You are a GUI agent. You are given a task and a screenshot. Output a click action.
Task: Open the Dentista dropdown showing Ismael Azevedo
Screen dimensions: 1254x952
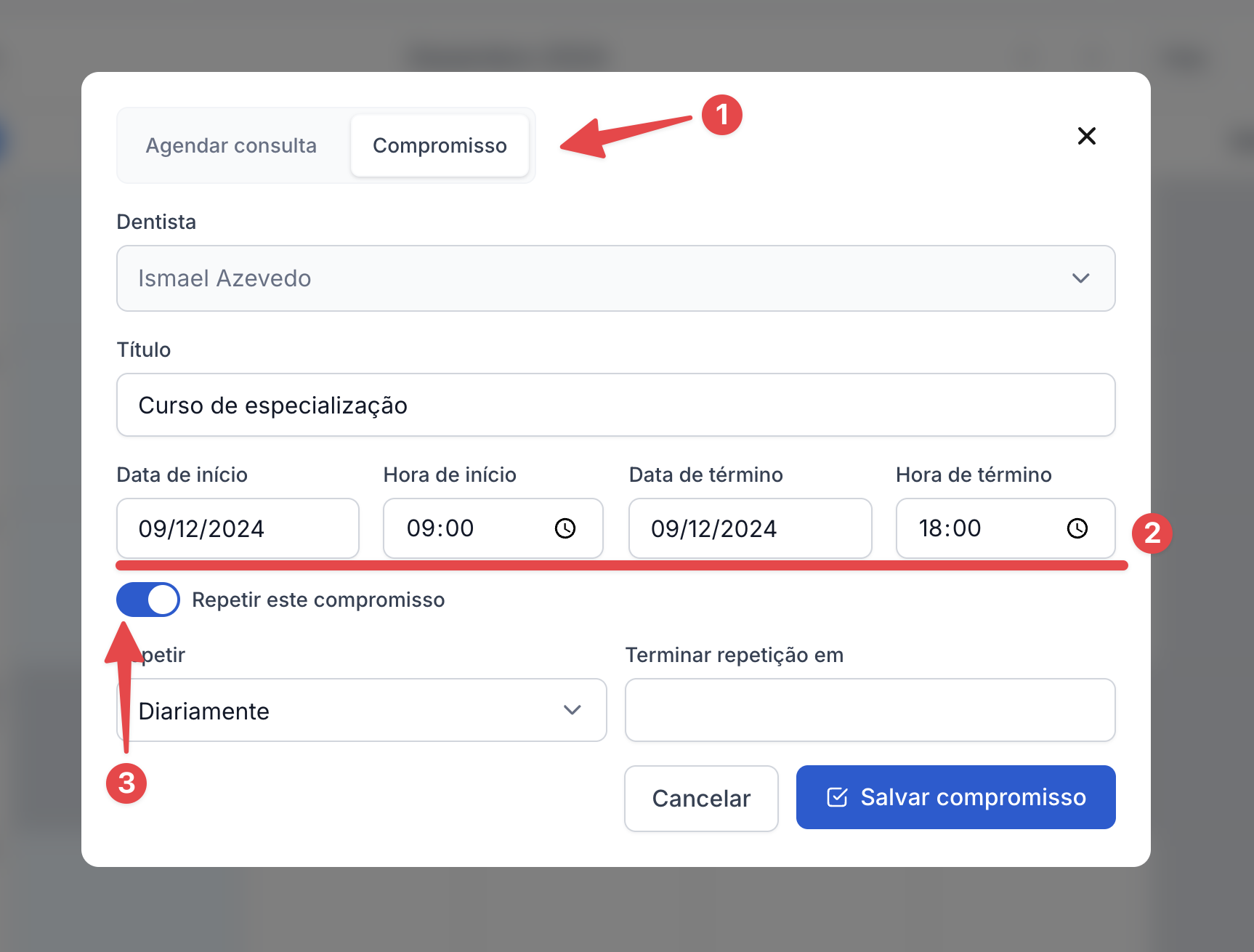coord(615,278)
